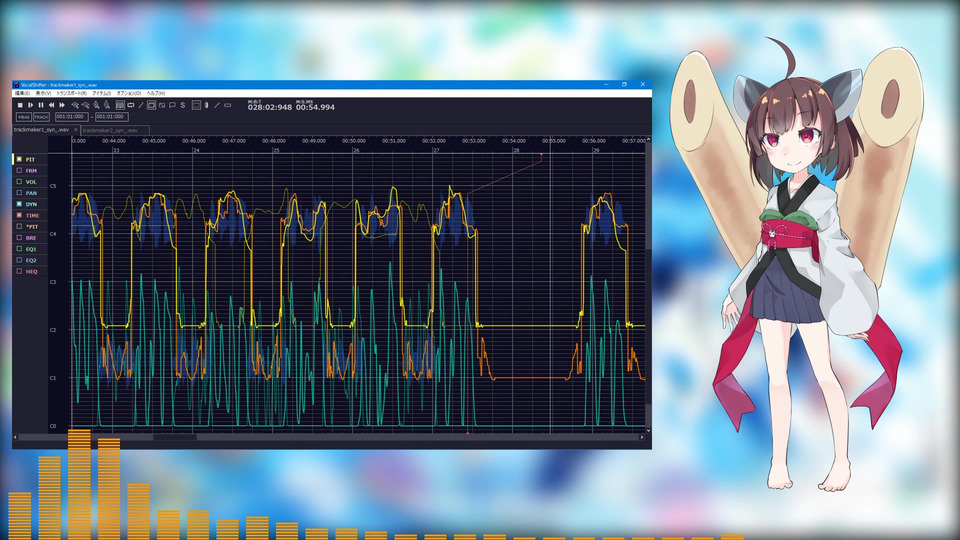Image resolution: width=960 pixels, height=540 pixels.
Task: Select the first line-draw pen tool
Action: (x=141, y=105)
